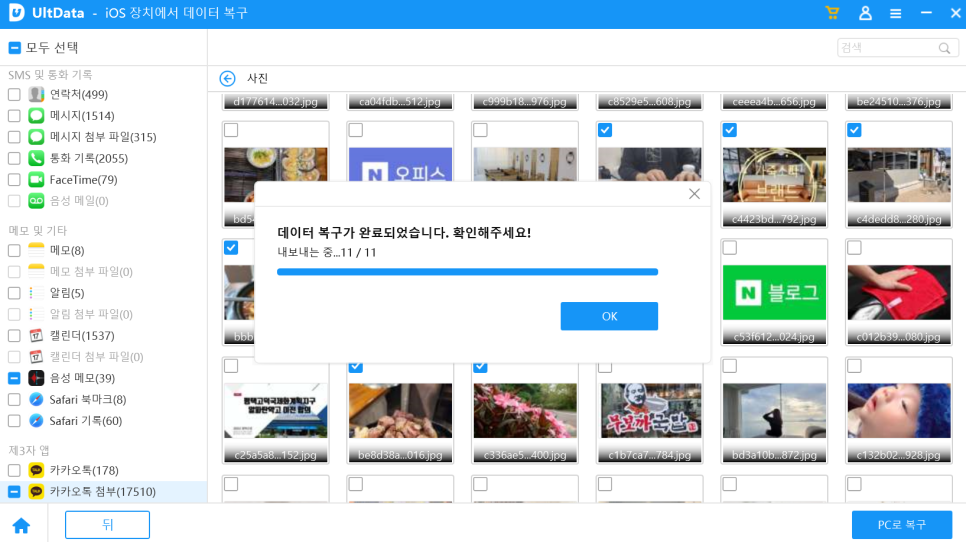This screenshot has height=542, width=966.
Task: Click the 메시지(1514) green bubble icon
Action: pos(36,116)
